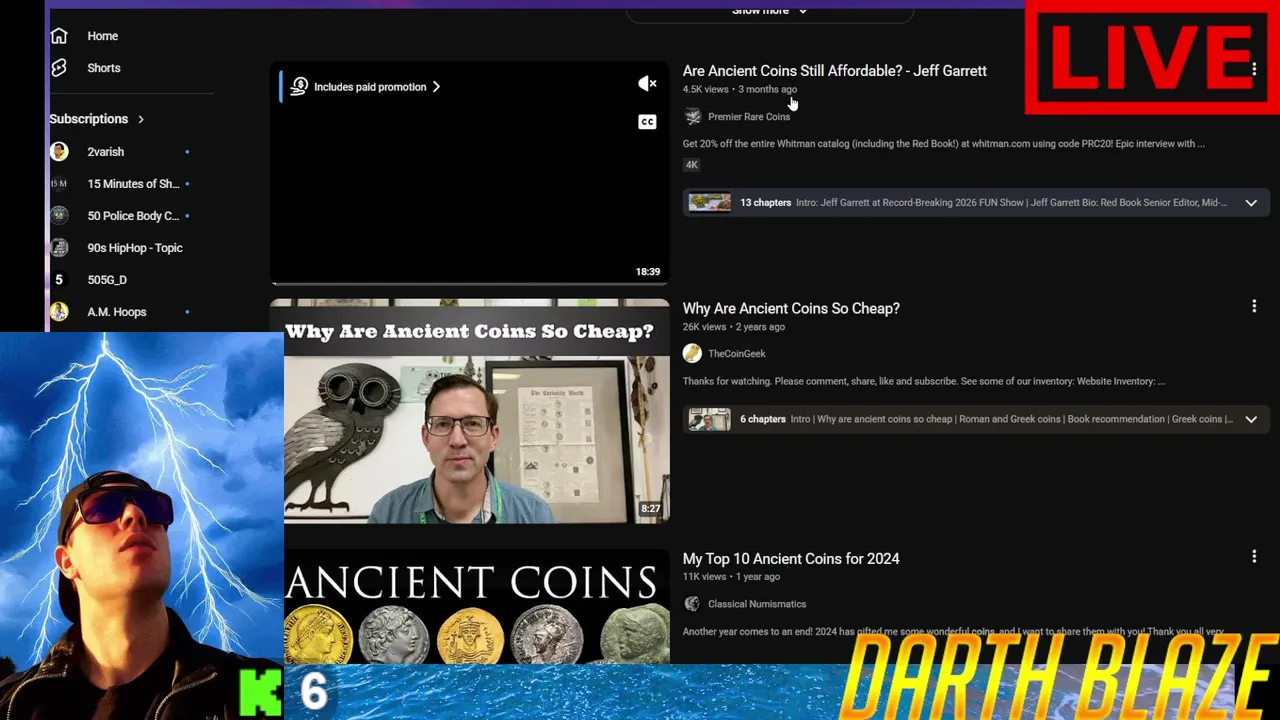Visit the TheCoinGeek channel name
1280x720 pixels.
[x=737, y=354]
